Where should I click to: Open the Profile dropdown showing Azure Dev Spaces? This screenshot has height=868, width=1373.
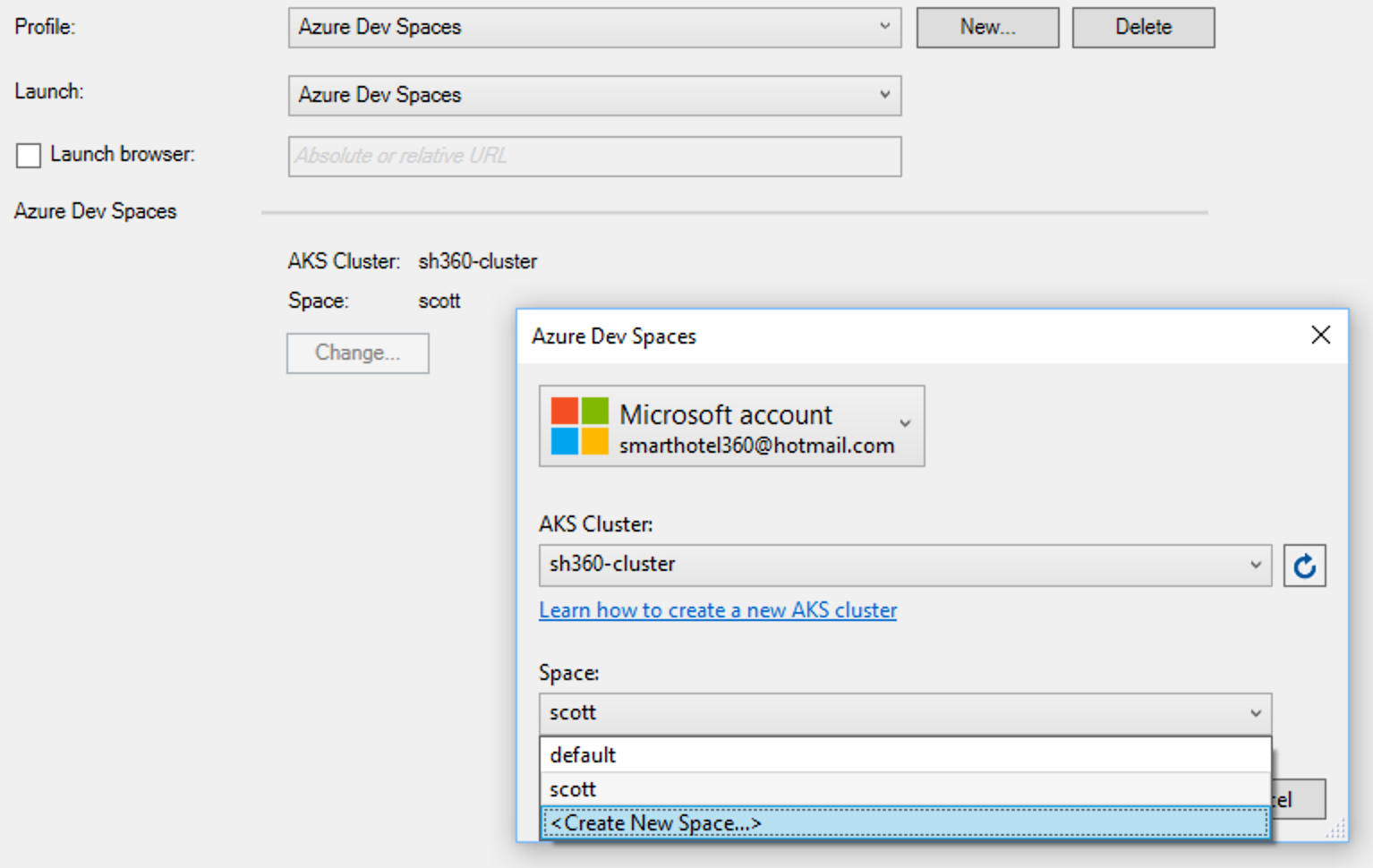(x=594, y=28)
